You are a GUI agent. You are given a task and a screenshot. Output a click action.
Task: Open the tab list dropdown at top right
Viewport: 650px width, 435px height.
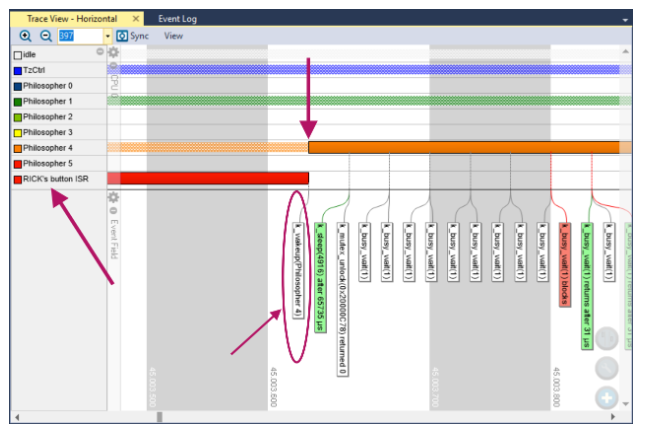coord(625,20)
